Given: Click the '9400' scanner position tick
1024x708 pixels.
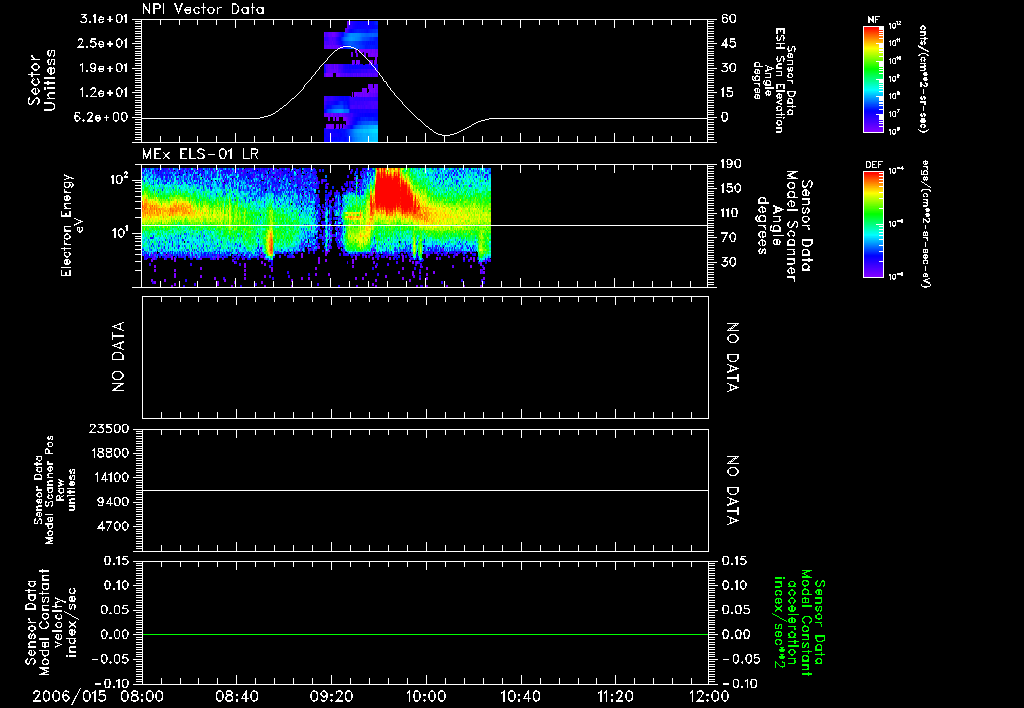Looking at the screenshot, I should point(114,502).
